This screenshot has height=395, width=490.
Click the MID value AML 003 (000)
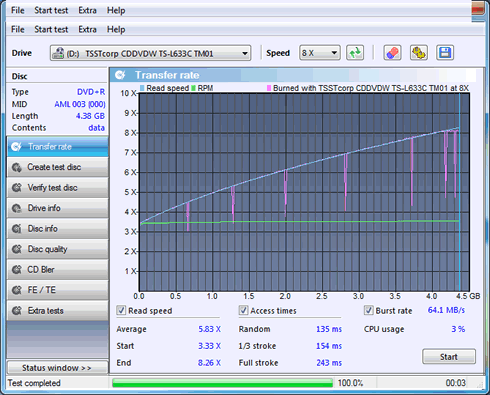(80, 104)
